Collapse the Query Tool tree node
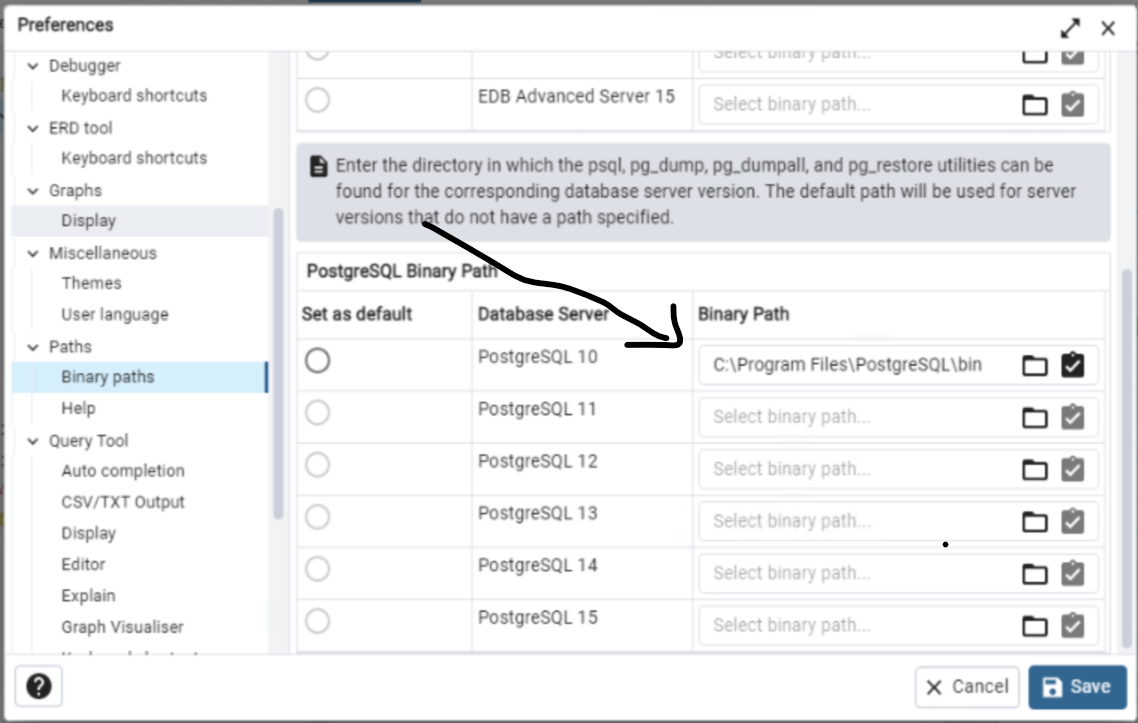Screen dimensions: 1138x723 tap(33, 441)
